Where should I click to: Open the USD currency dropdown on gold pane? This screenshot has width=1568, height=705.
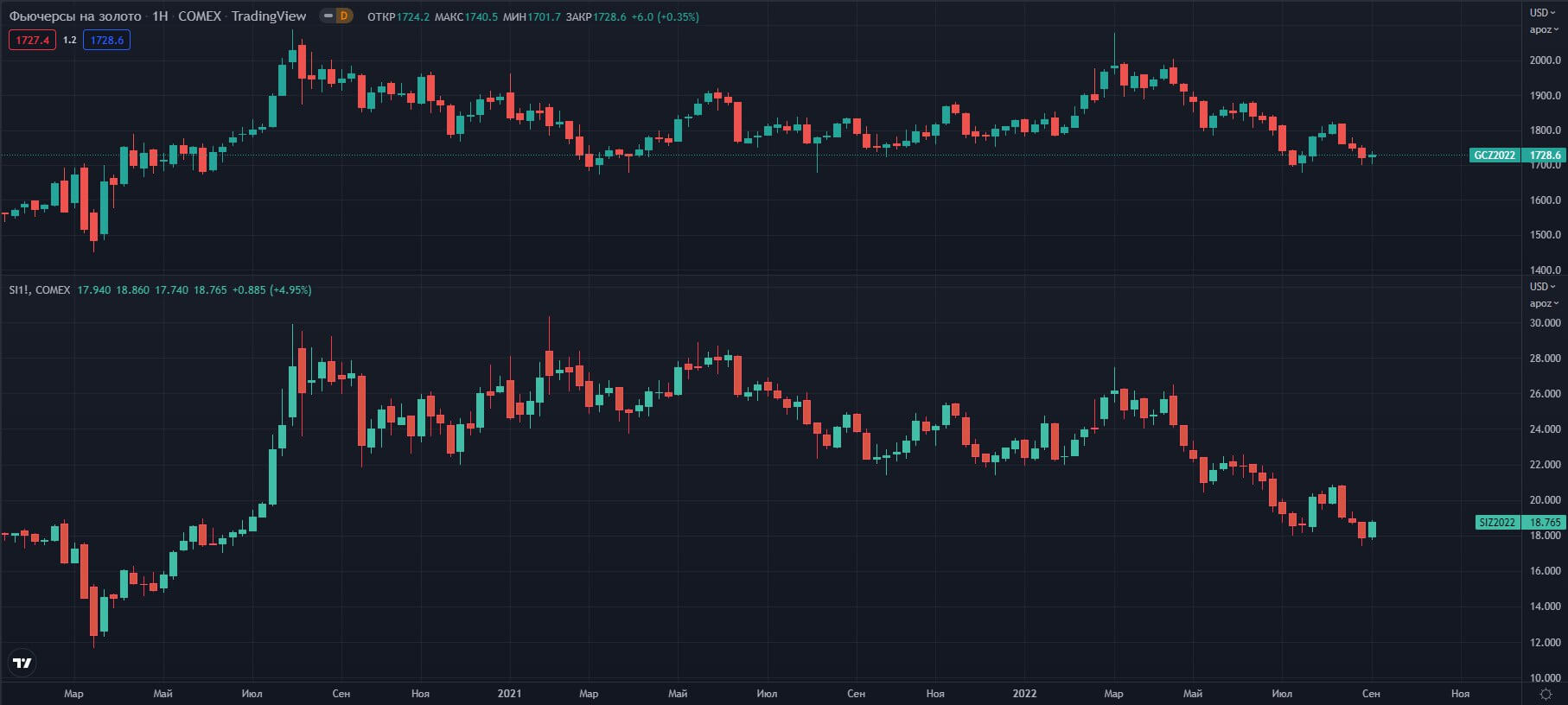[1544, 12]
